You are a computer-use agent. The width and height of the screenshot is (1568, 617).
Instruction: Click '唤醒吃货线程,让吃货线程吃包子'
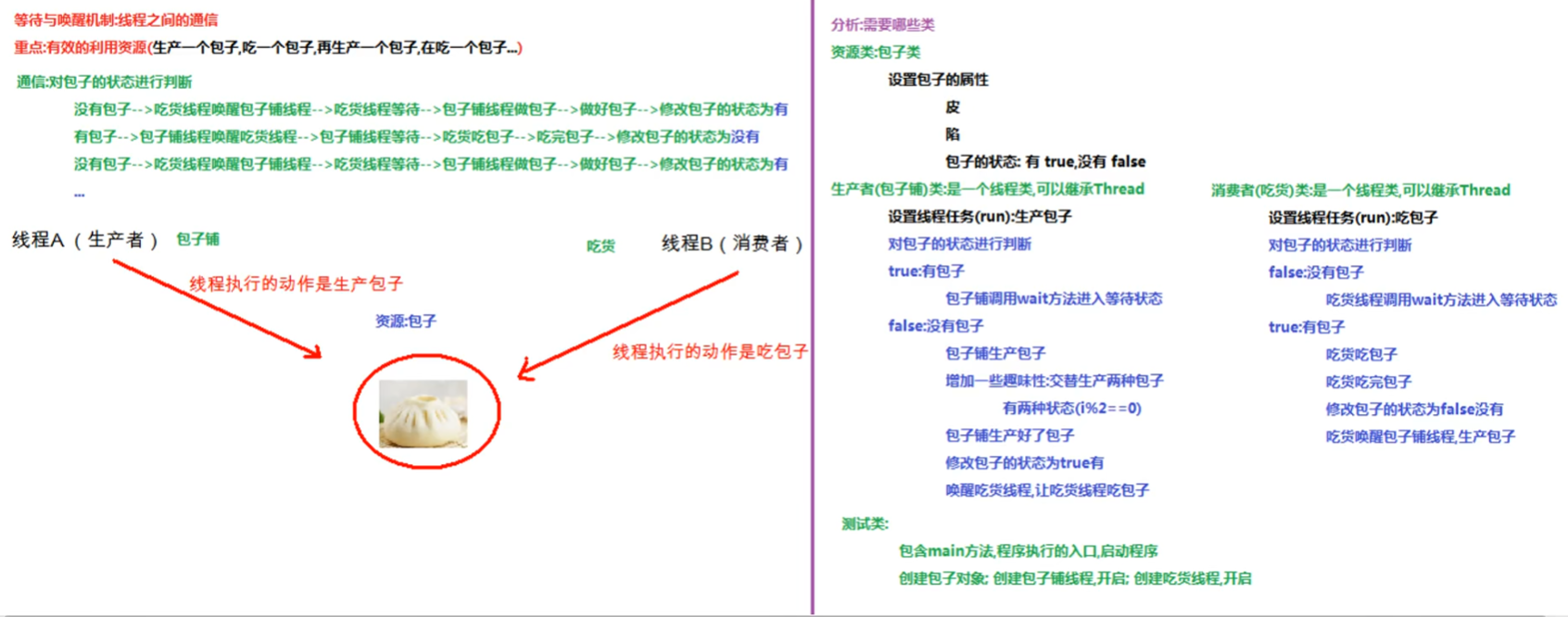(1047, 490)
